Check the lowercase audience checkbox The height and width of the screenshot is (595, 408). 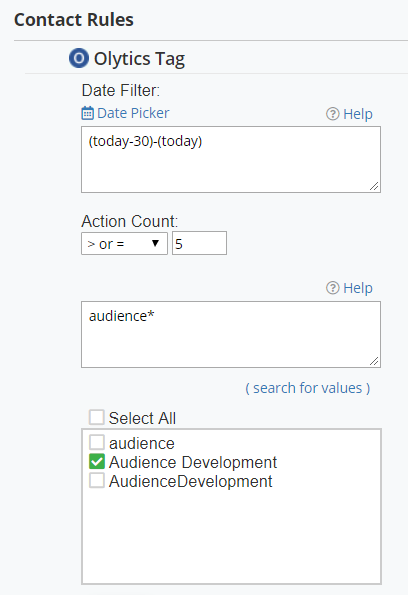pos(96,442)
